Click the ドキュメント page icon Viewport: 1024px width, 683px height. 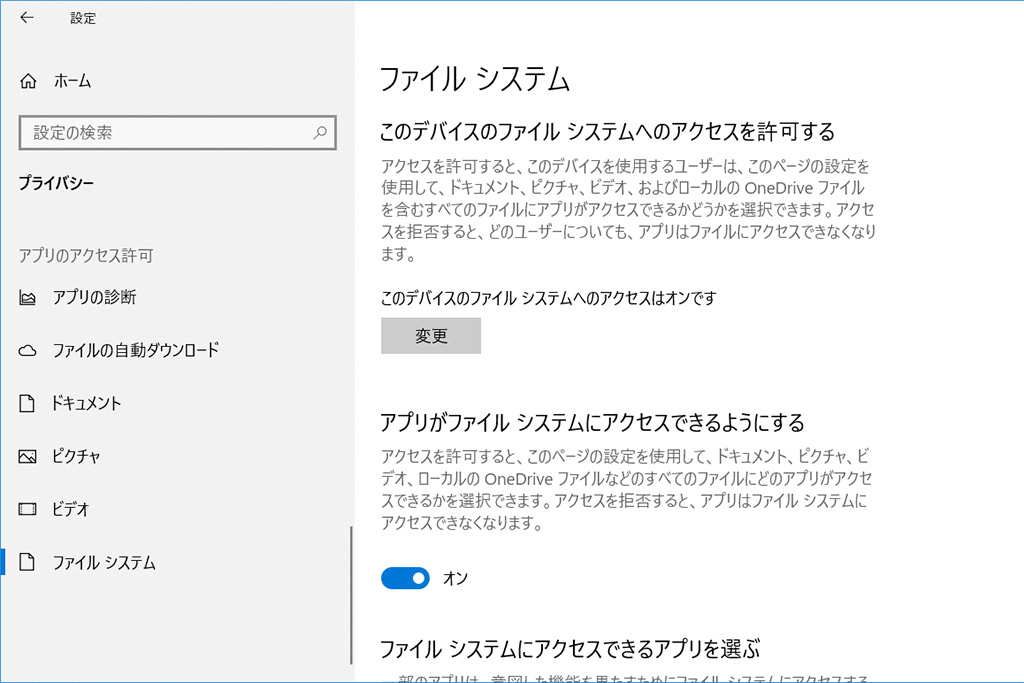pos(28,404)
